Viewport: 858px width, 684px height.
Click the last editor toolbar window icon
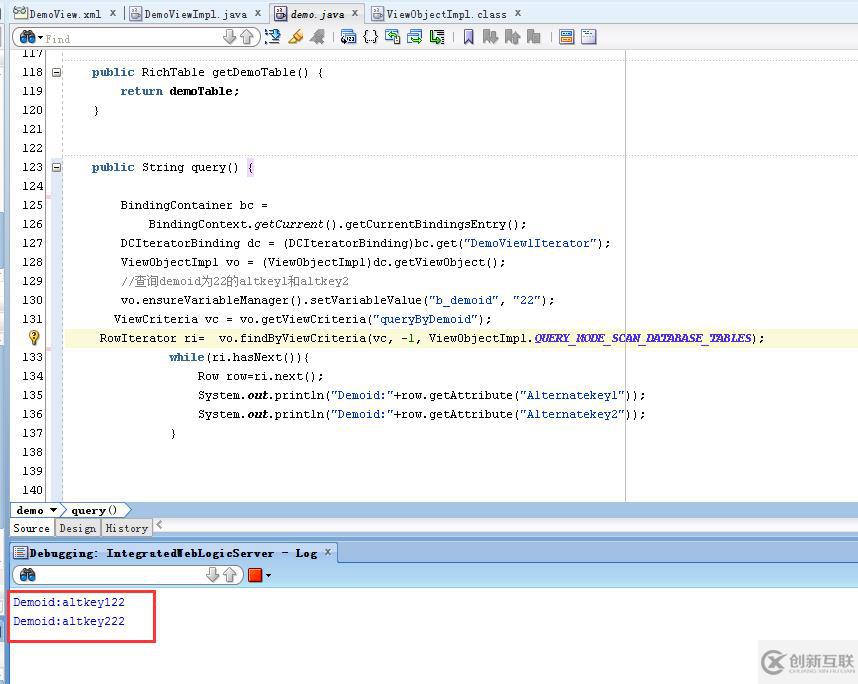pyautogui.click(x=589, y=37)
